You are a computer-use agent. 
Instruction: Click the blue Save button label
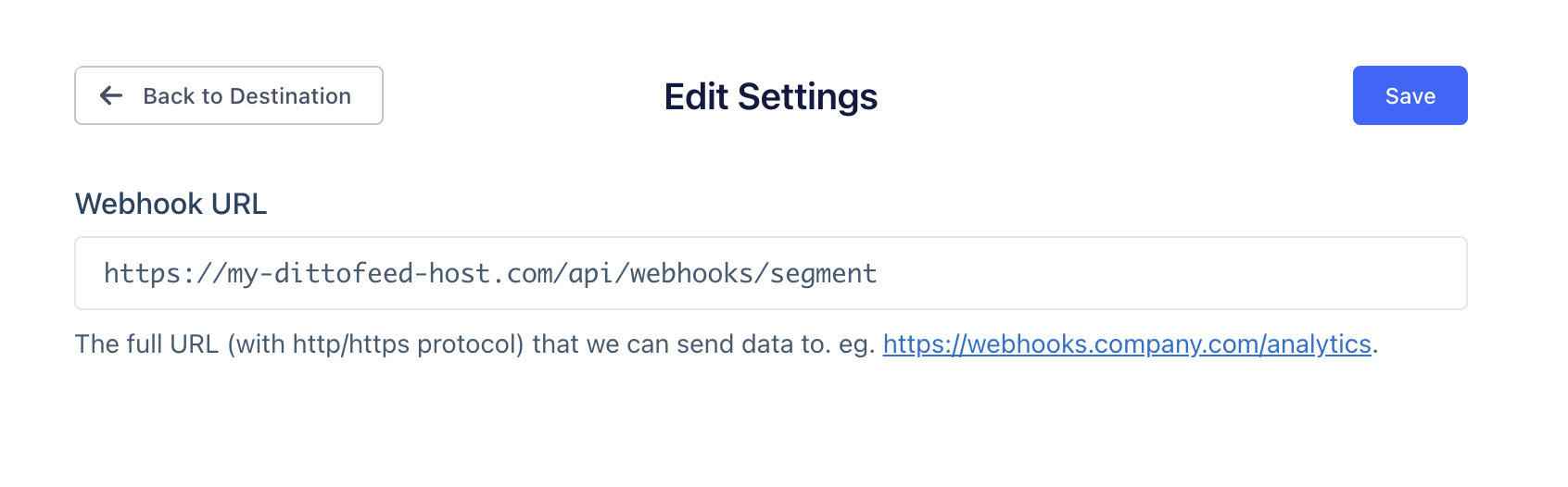[1410, 96]
